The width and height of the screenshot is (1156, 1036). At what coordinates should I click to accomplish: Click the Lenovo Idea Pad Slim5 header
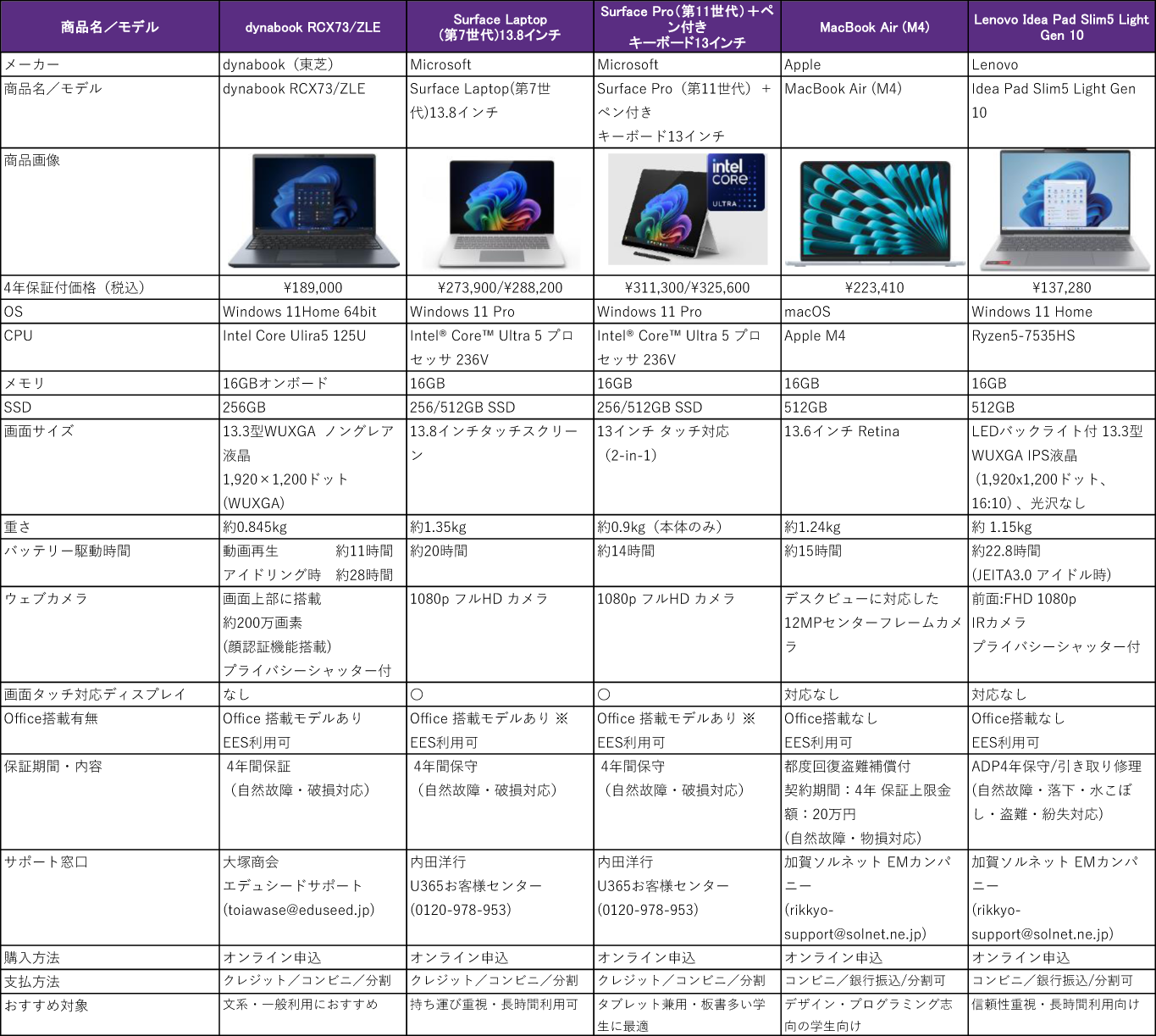point(1061,27)
